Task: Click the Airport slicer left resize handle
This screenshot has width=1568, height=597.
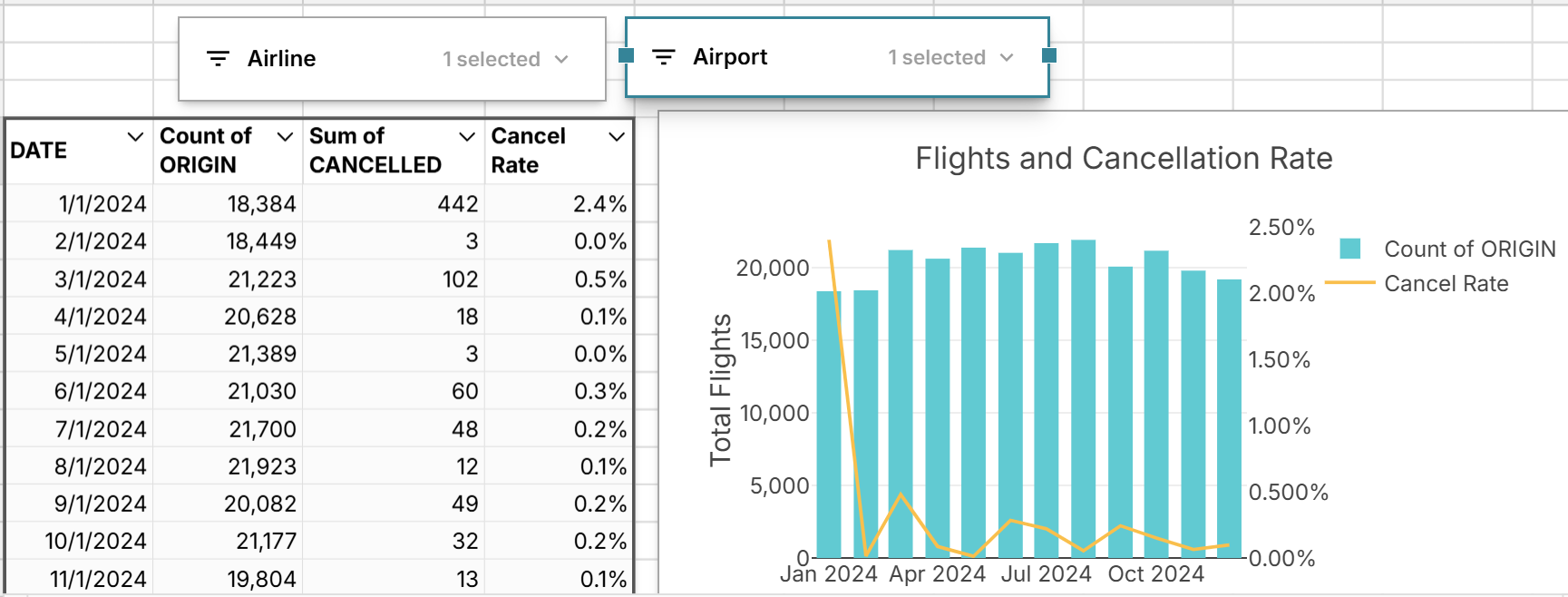Action: pos(626,55)
